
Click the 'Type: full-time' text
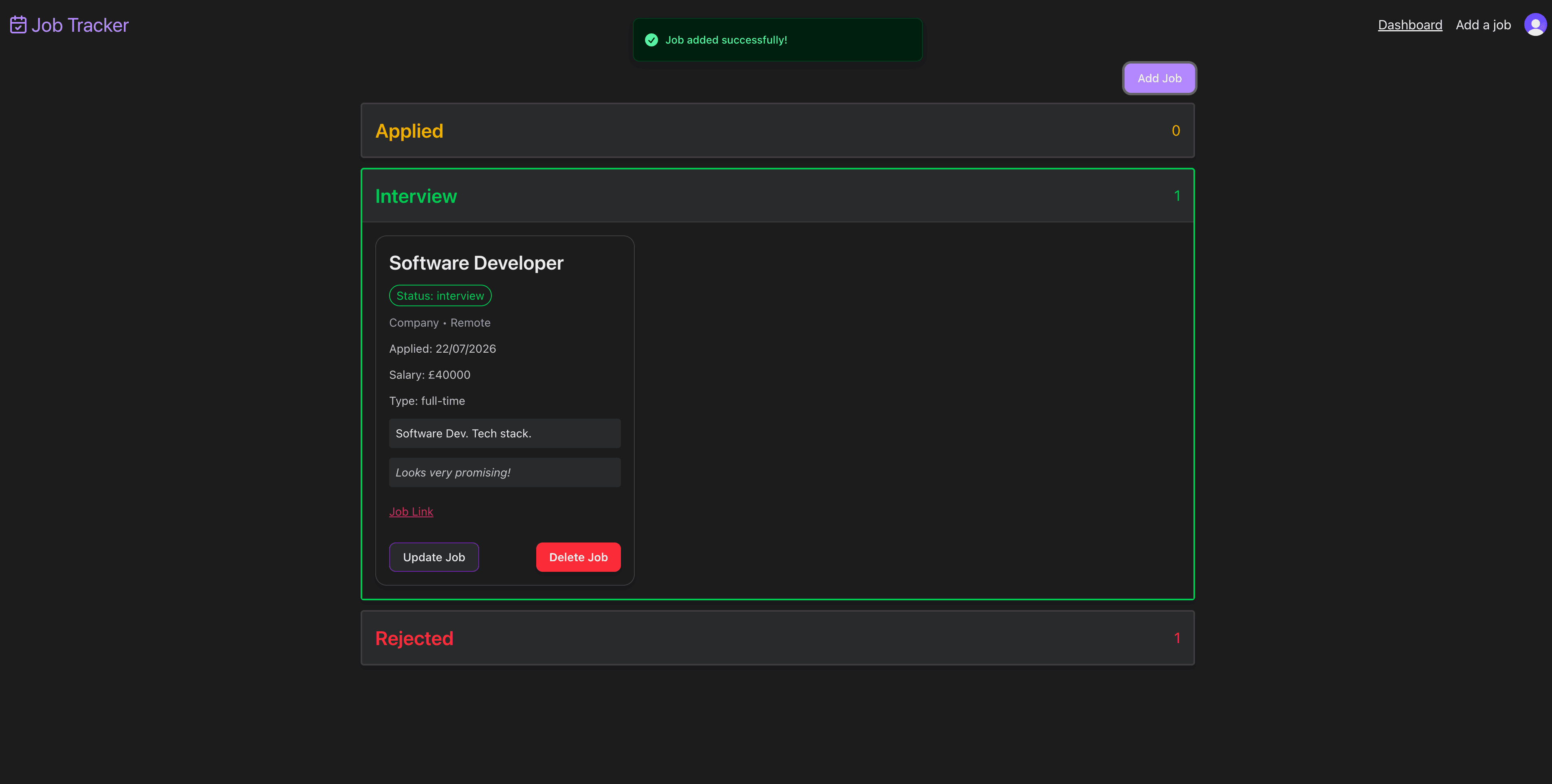click(x=427, y=400)
